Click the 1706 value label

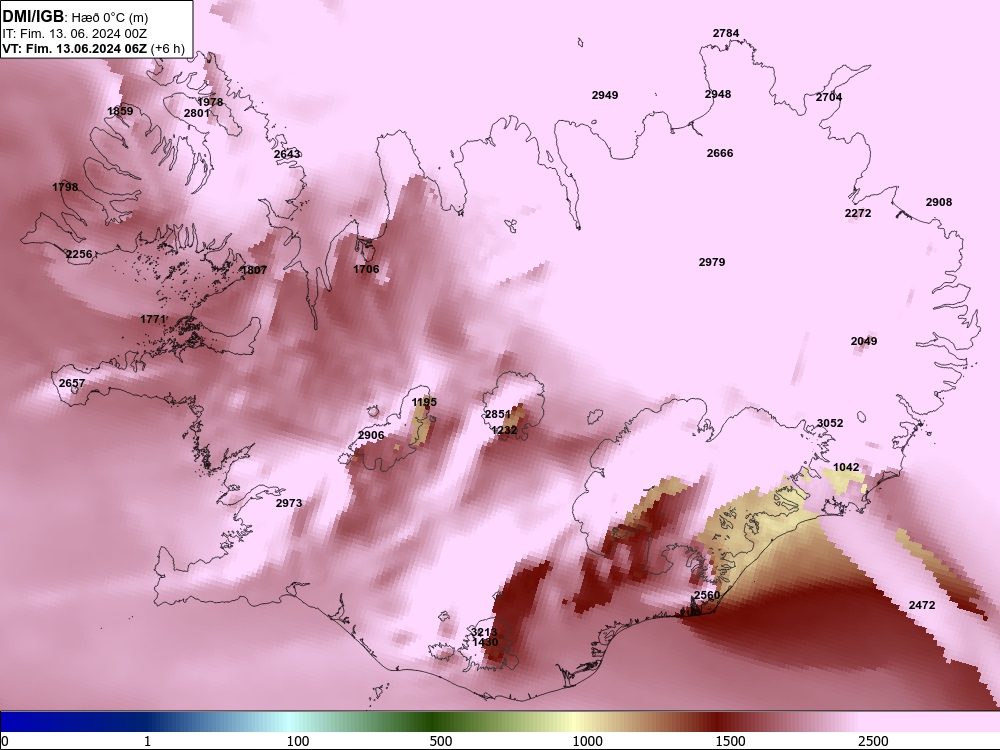366,269
